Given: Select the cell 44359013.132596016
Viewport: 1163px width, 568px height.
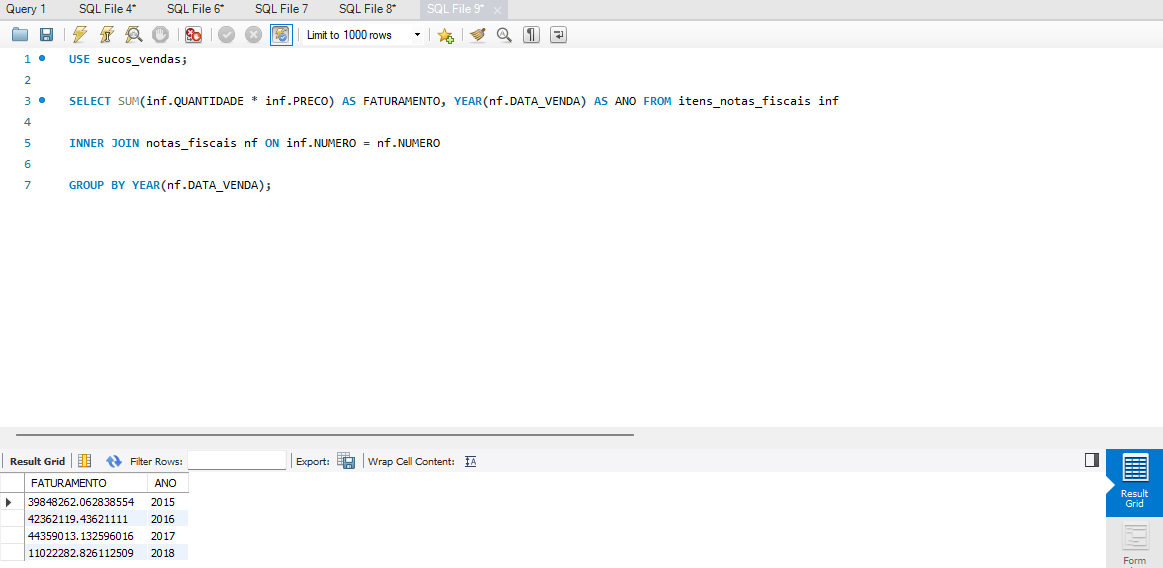Looking at the screenshot, I should (87, 535).
